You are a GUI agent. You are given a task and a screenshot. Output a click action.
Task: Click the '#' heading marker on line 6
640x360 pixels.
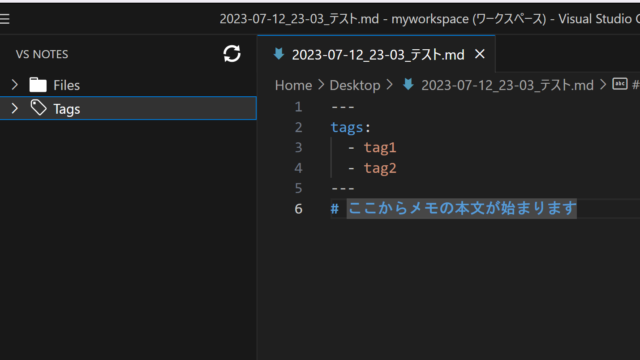click(x=335, y=209)
